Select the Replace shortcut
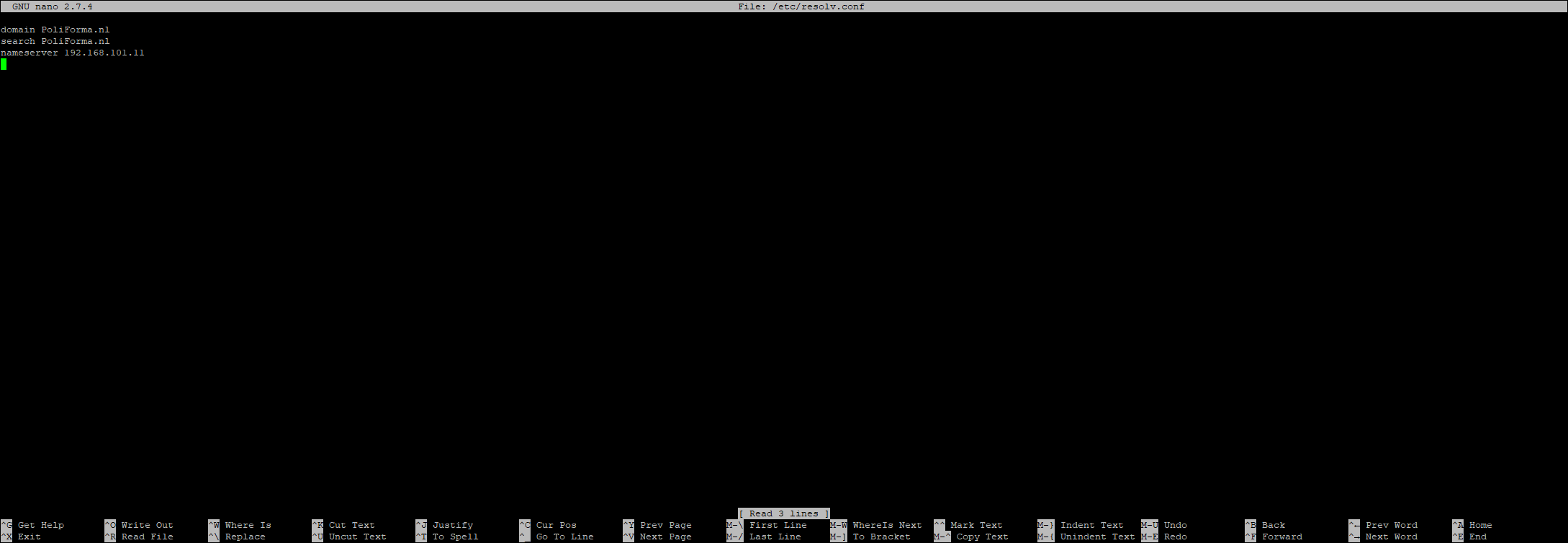The width and height of the screenshot is (1568, 543). [245, 537]
